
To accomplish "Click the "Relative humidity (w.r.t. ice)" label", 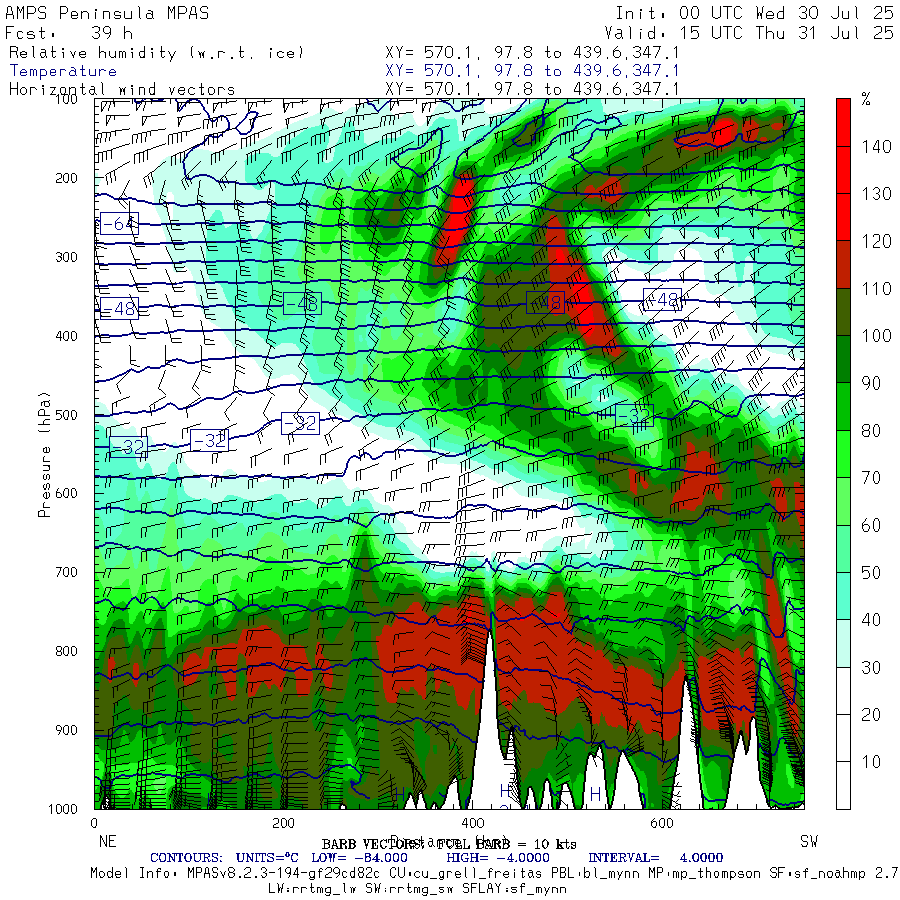I will click(x=156, y=53).
